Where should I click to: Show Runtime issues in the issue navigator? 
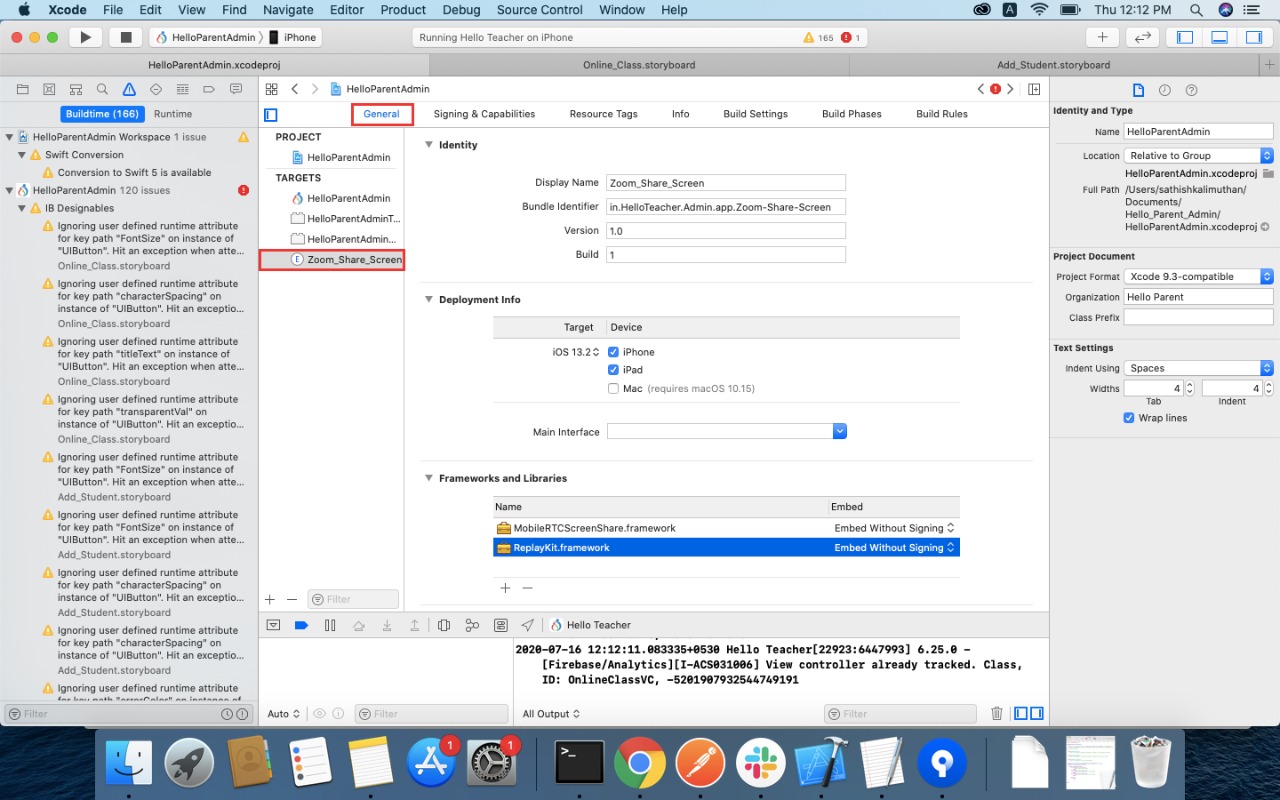(173, 114)
